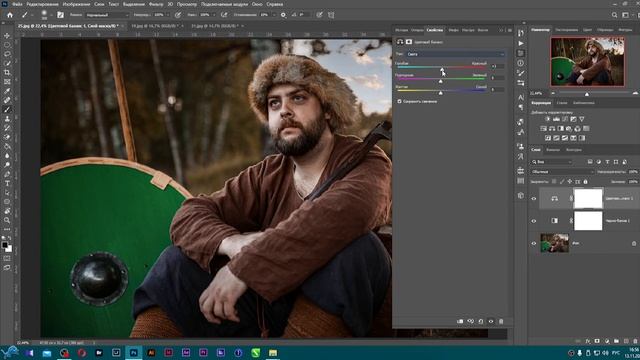
Task: Select the Type tool (T)
Action: [7, 184]
